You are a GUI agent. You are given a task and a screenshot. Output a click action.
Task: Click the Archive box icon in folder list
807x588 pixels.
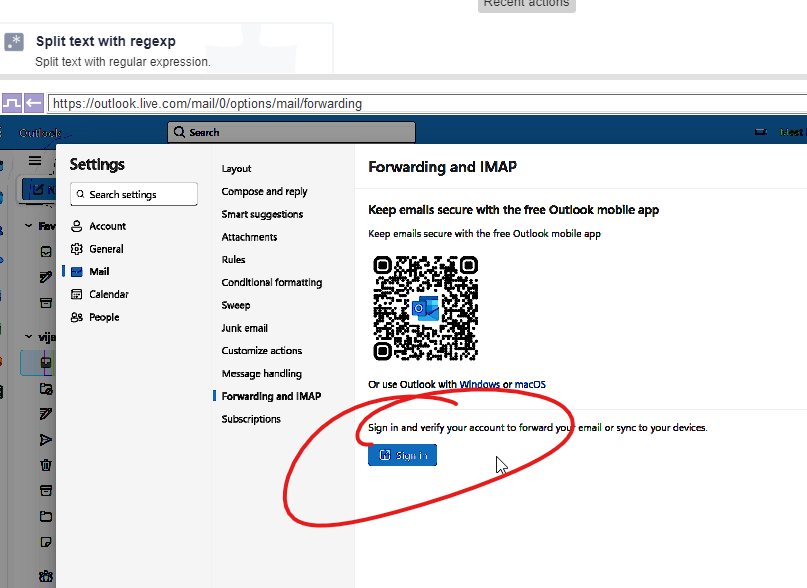click(45, 491)
